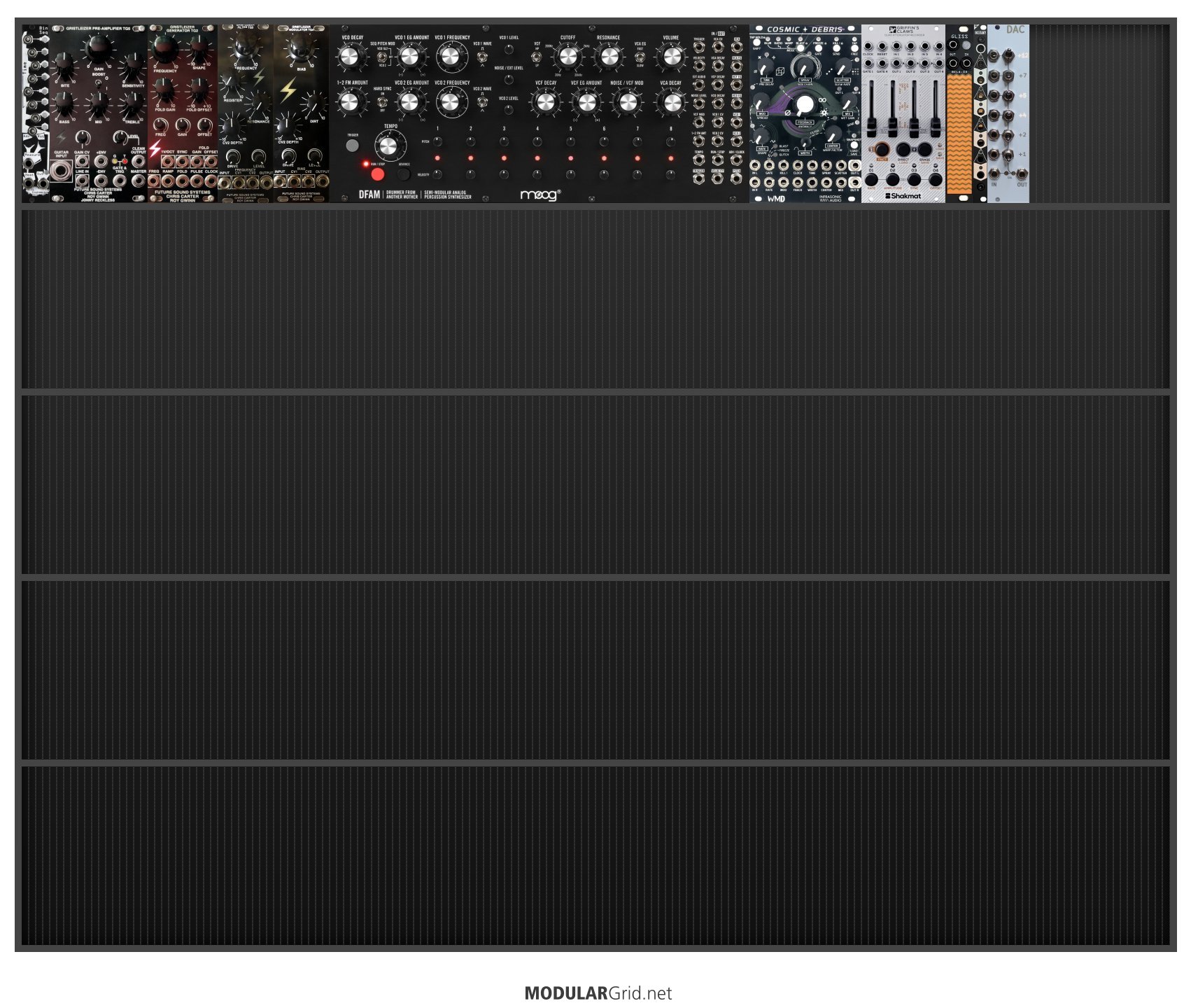Click the grey Trigger button on DFAM
Screen dimensions: 1198x1008
point(352,145)
